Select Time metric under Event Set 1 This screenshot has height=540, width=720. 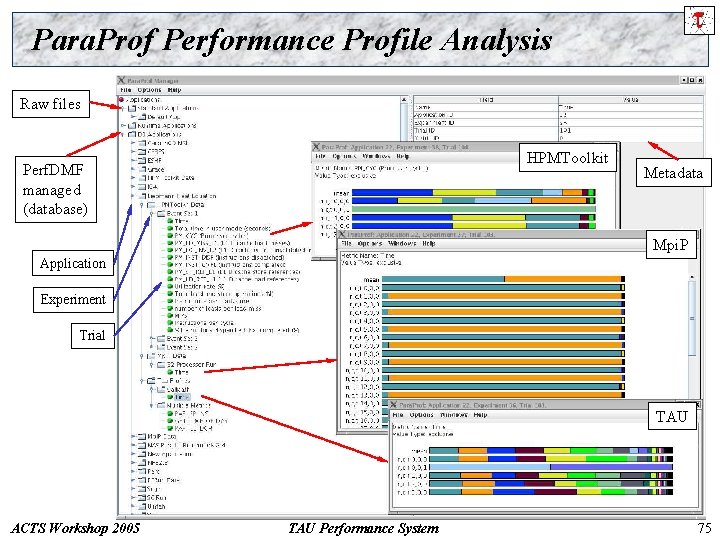click(x=181, y=221)
